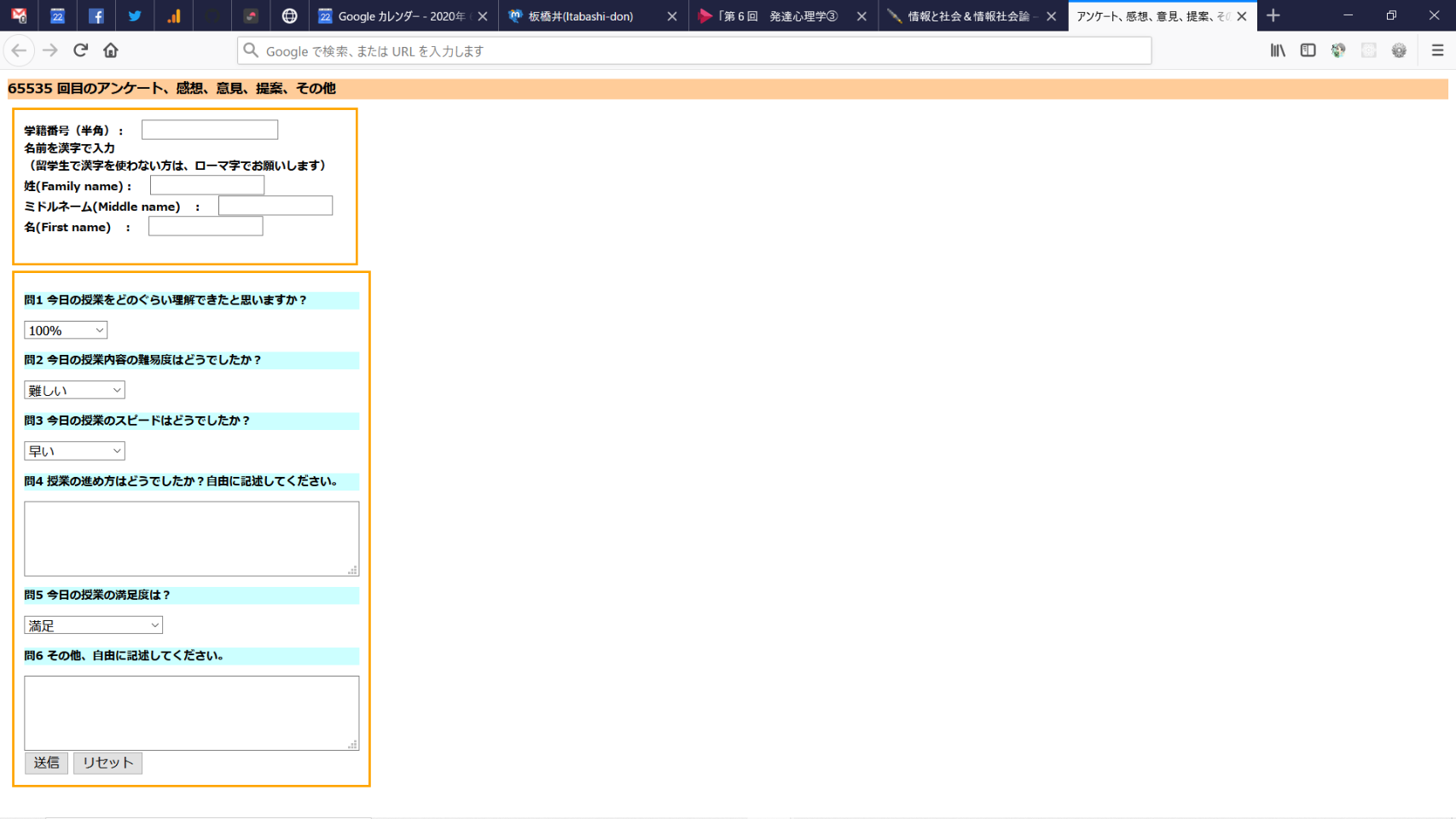Open the Firefox hamburger menu
Screen dimensions: 1456x819
[1437, 50]
